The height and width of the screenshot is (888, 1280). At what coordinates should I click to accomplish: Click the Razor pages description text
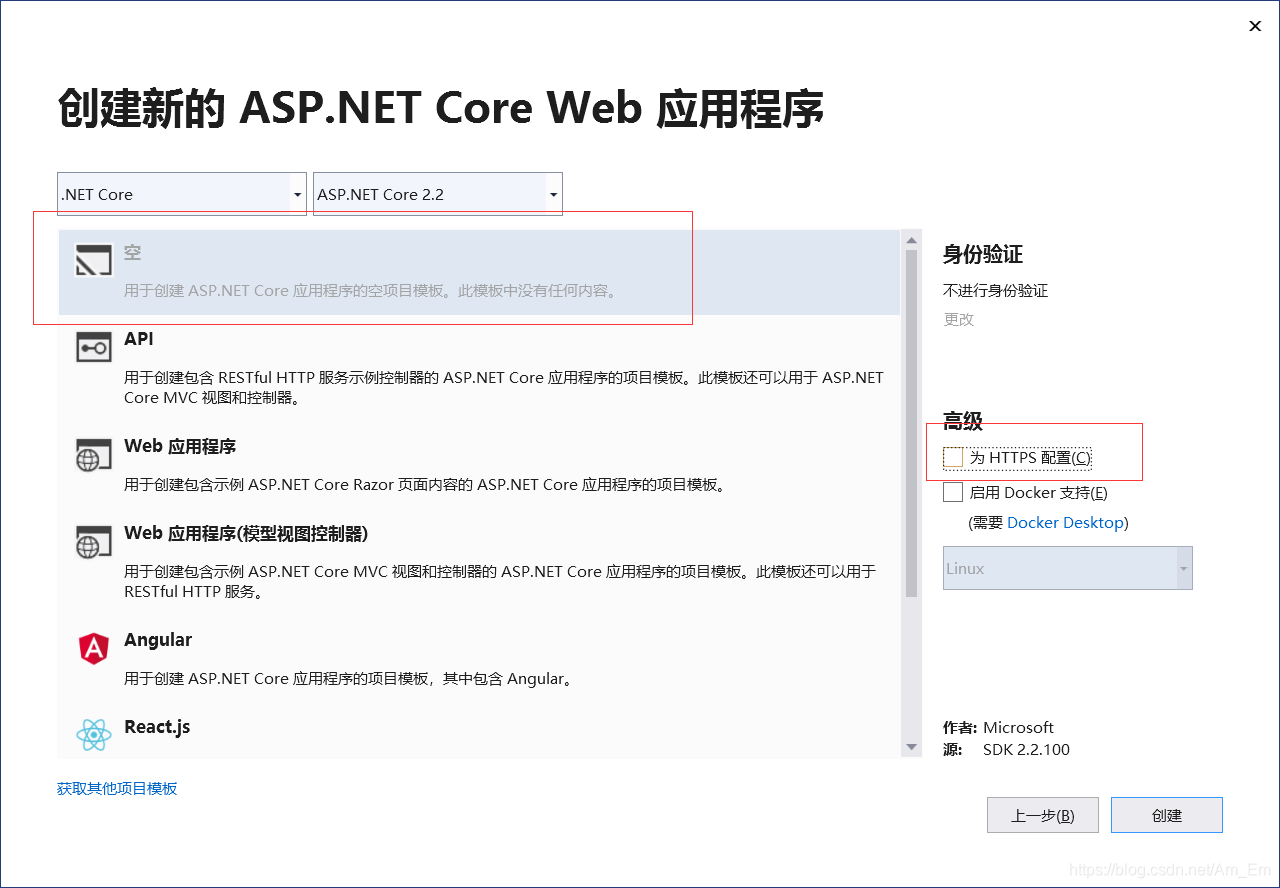[x=425, y=485]
